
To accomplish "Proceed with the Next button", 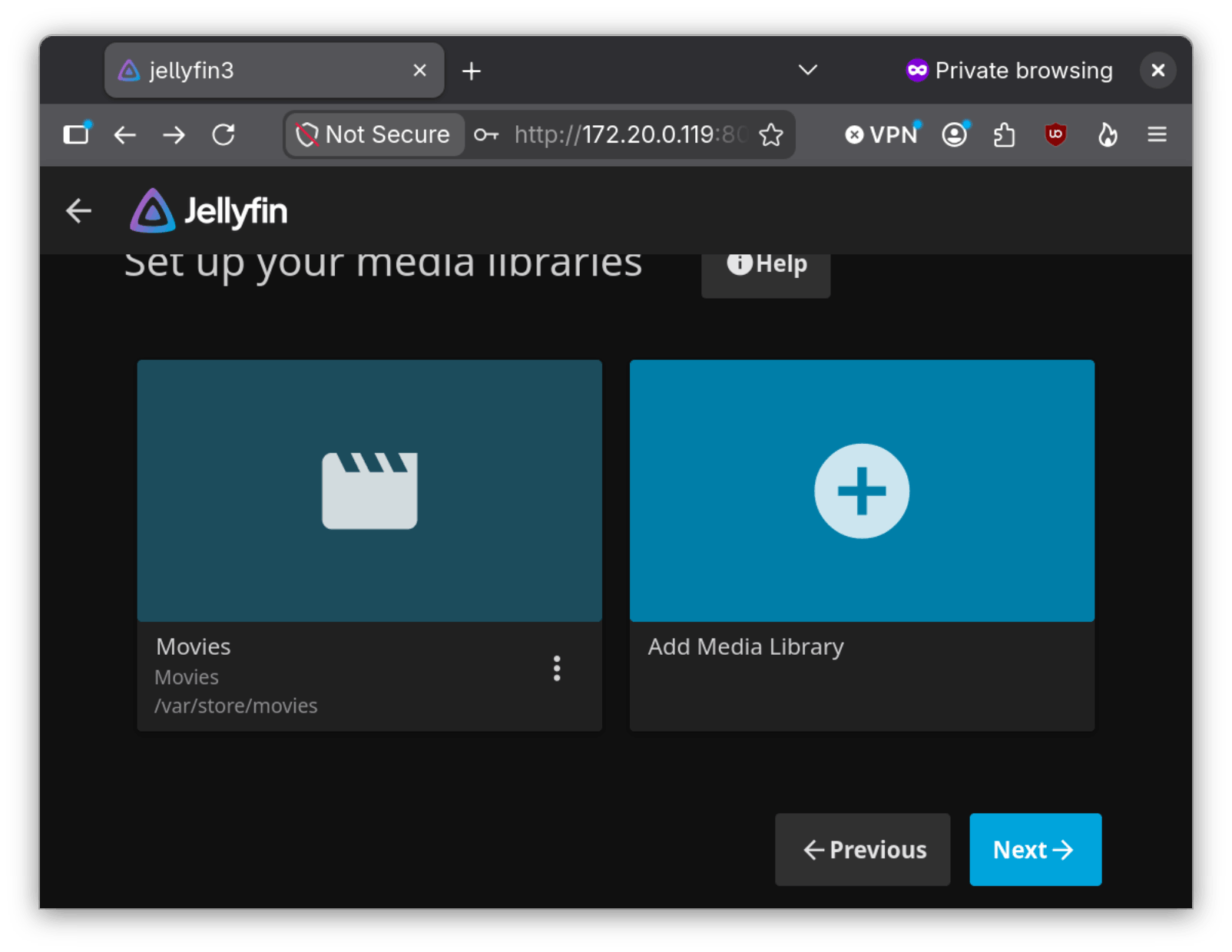I will (1035, 850).
